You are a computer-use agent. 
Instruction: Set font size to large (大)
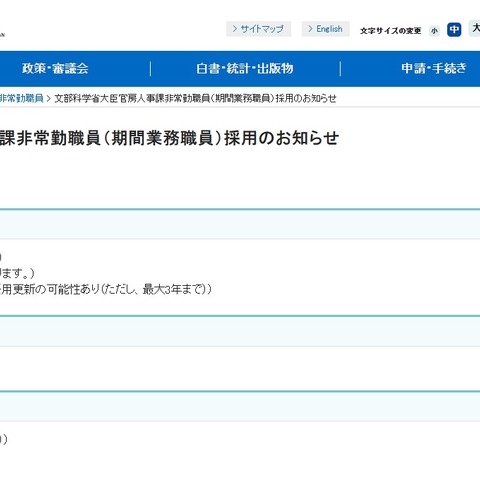pyautogui.click(x=475, y=28)
